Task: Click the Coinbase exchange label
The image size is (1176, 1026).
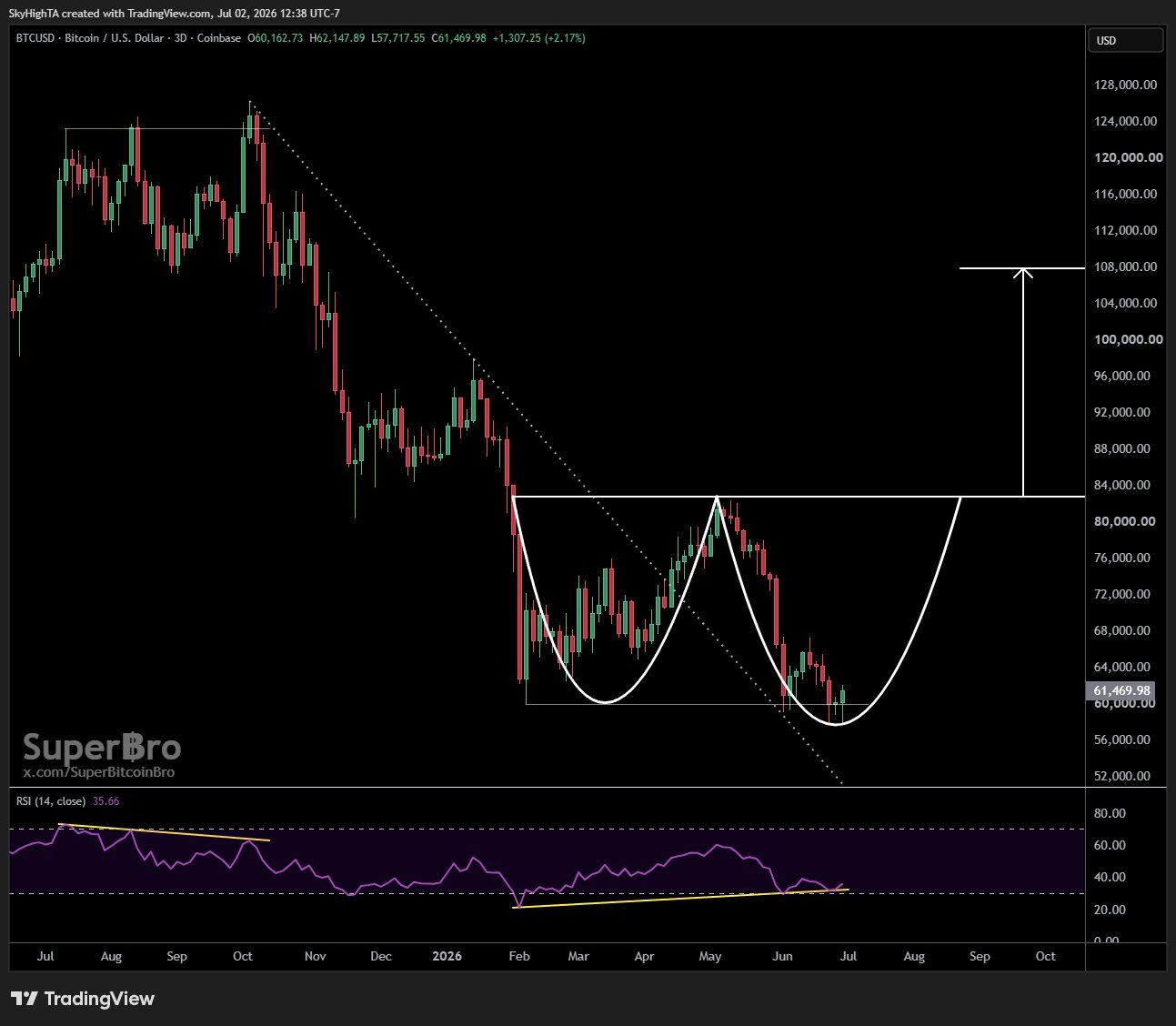Action: 219,38
